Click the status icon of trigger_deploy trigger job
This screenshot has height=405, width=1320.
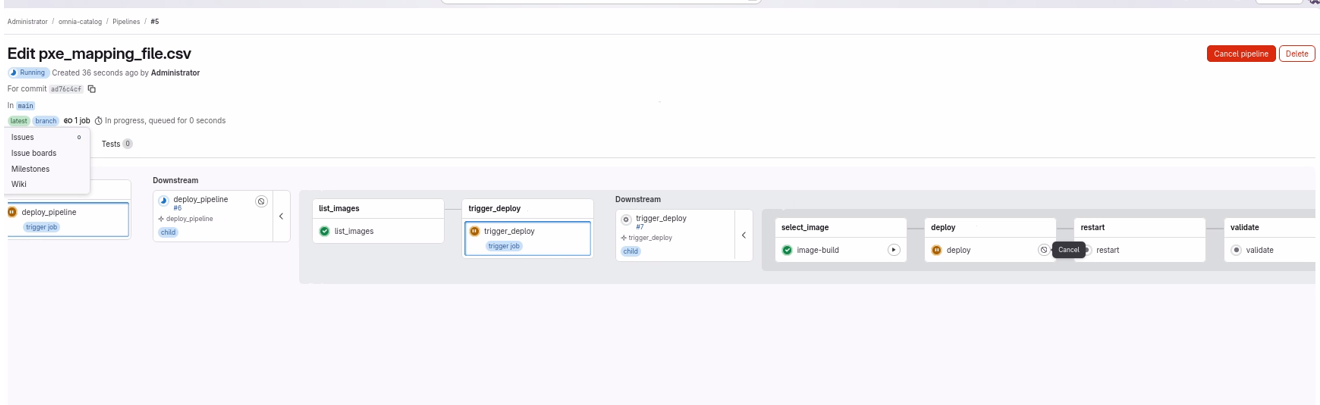475,231
